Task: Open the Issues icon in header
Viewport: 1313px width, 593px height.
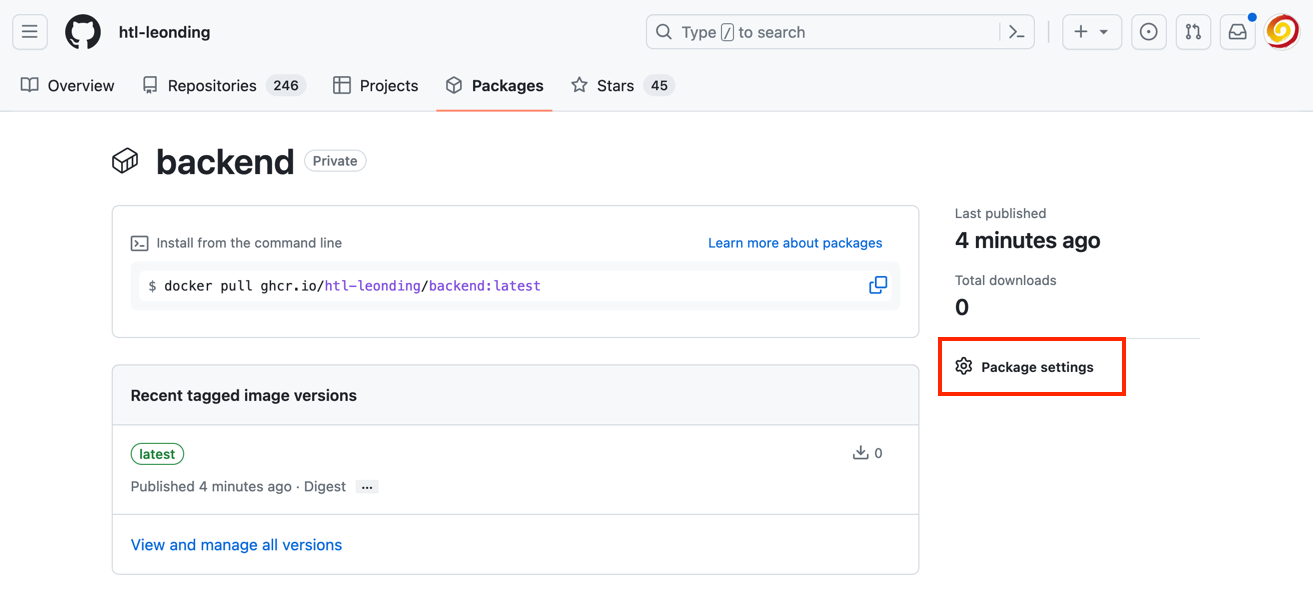Action: point(1149,32)
